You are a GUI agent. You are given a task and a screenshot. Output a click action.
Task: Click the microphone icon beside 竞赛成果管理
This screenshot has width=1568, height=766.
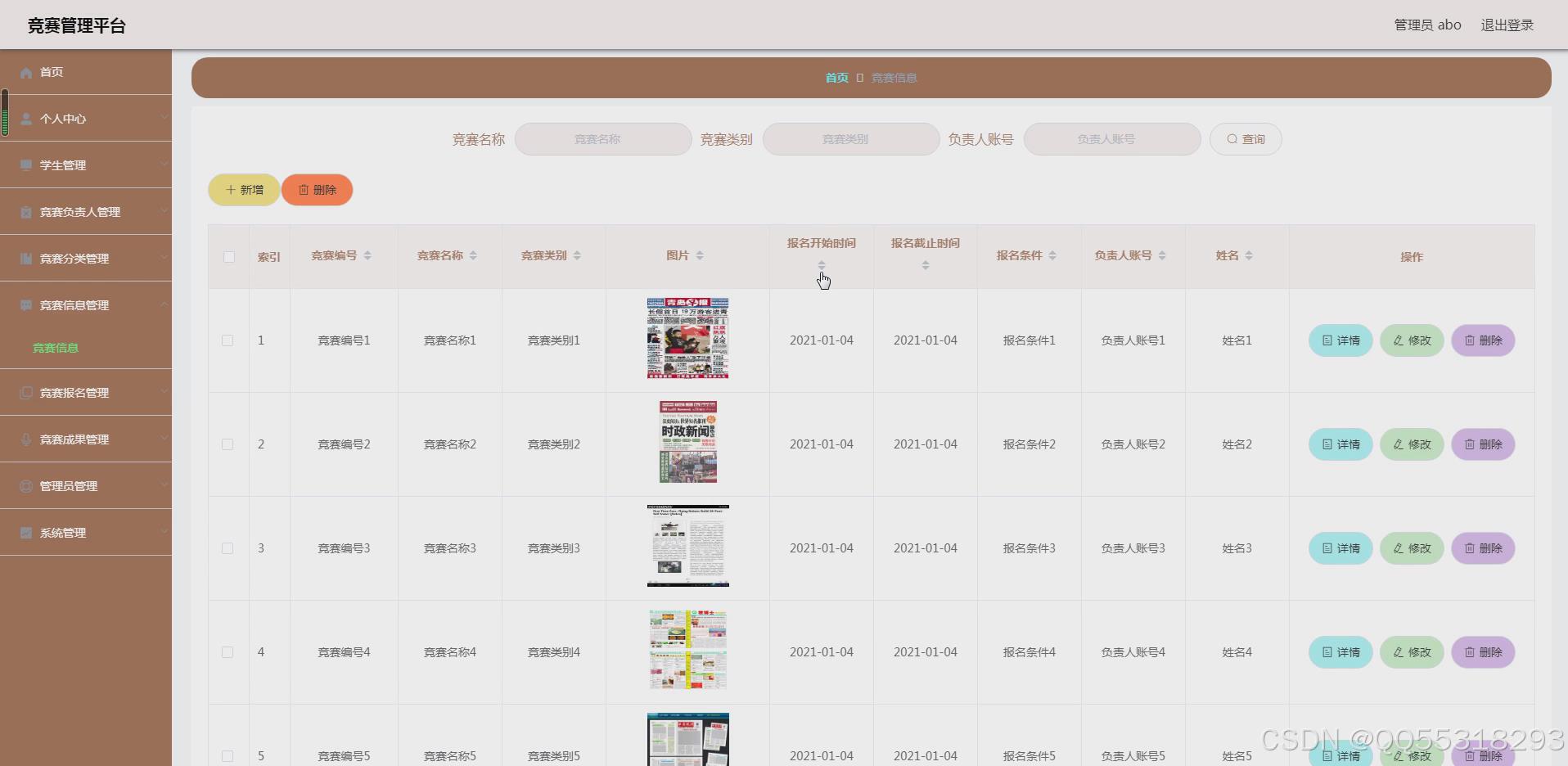coord(26,440)
